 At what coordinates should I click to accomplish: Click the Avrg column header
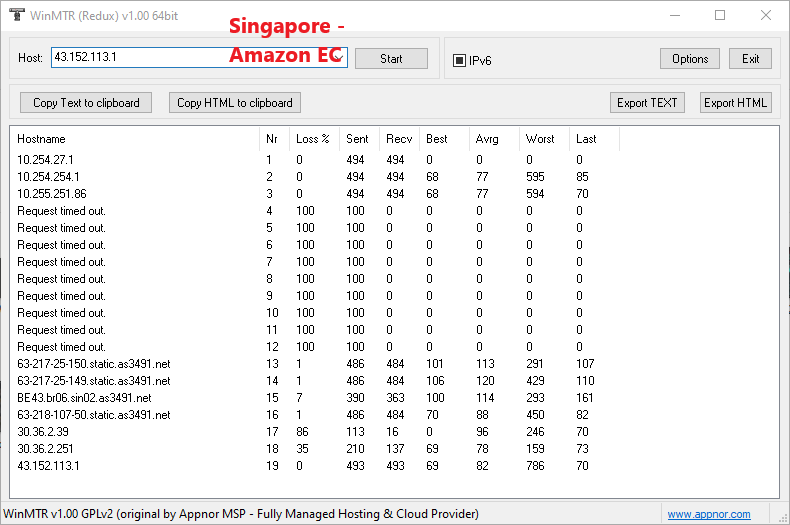(x=494, y=139)
